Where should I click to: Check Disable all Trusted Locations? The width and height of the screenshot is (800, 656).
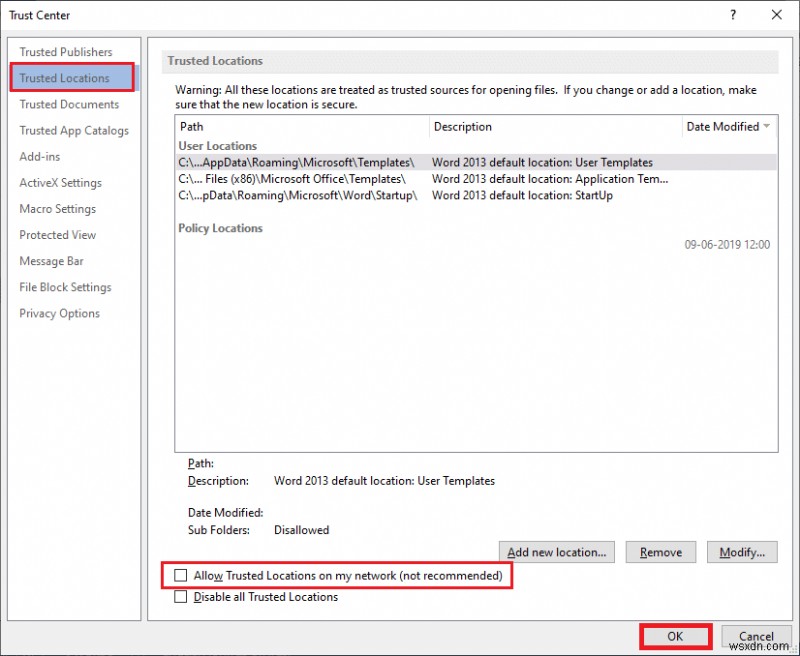[x=181, y=597]
